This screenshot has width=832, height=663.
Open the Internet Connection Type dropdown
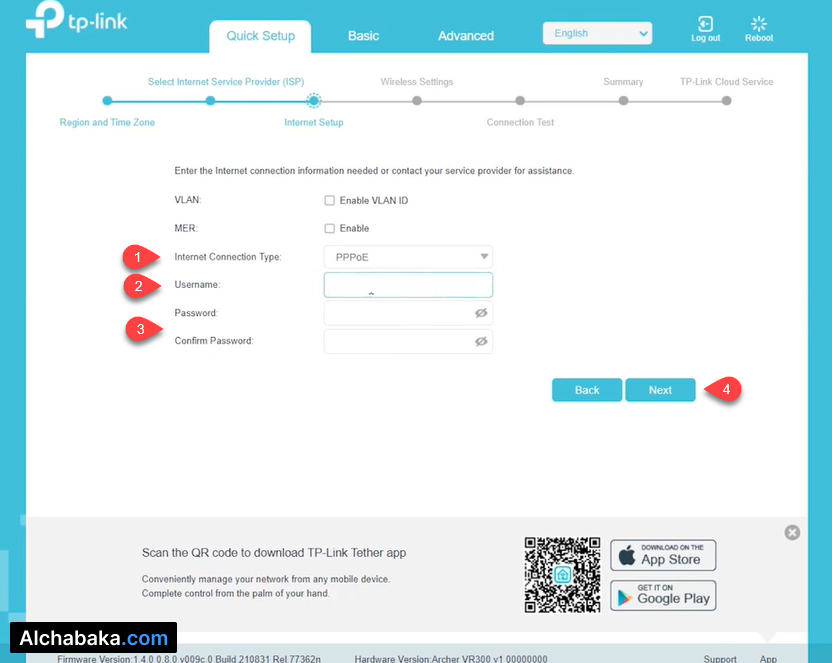408,257
